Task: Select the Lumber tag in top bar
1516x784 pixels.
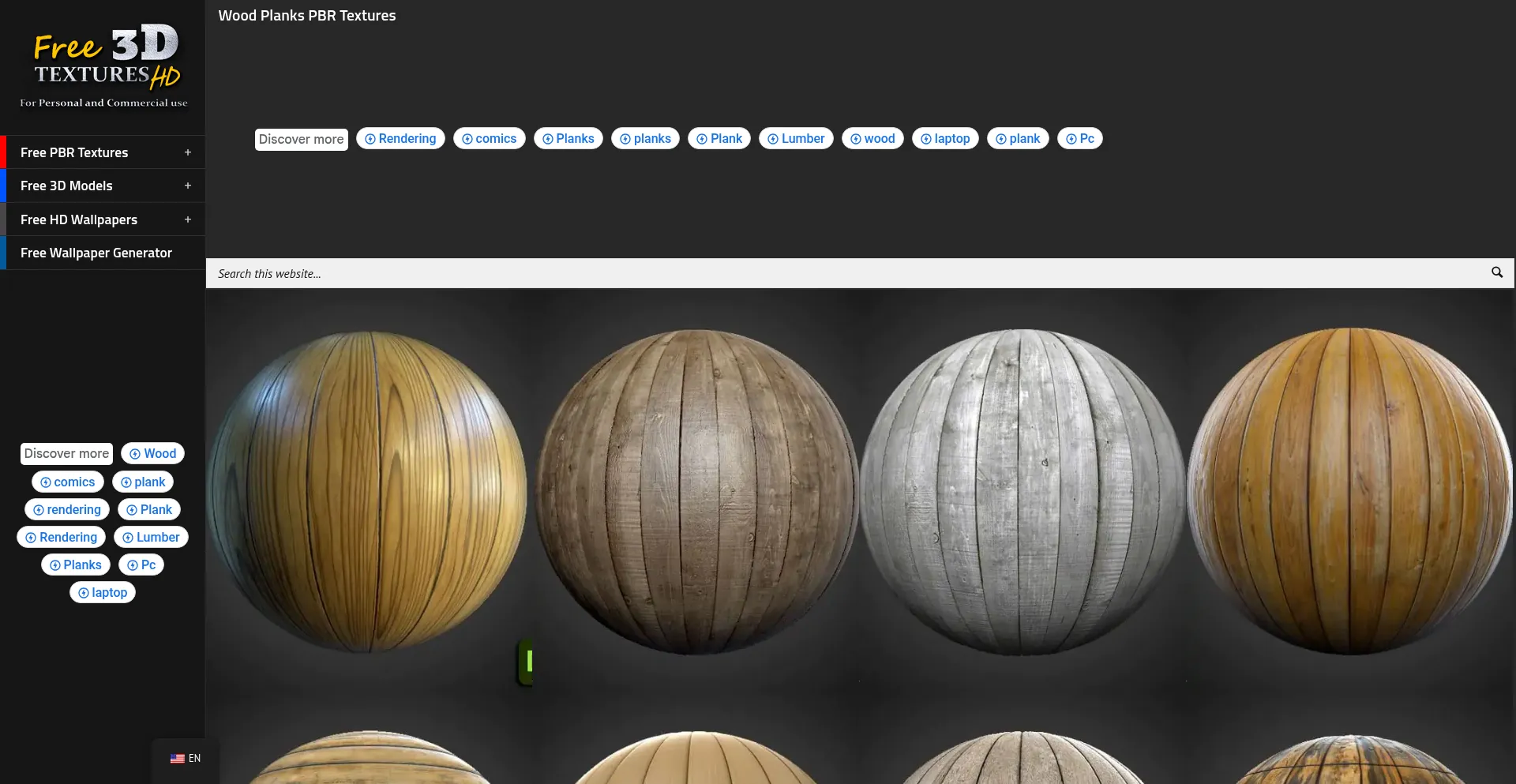Action: tap(796, 139)
